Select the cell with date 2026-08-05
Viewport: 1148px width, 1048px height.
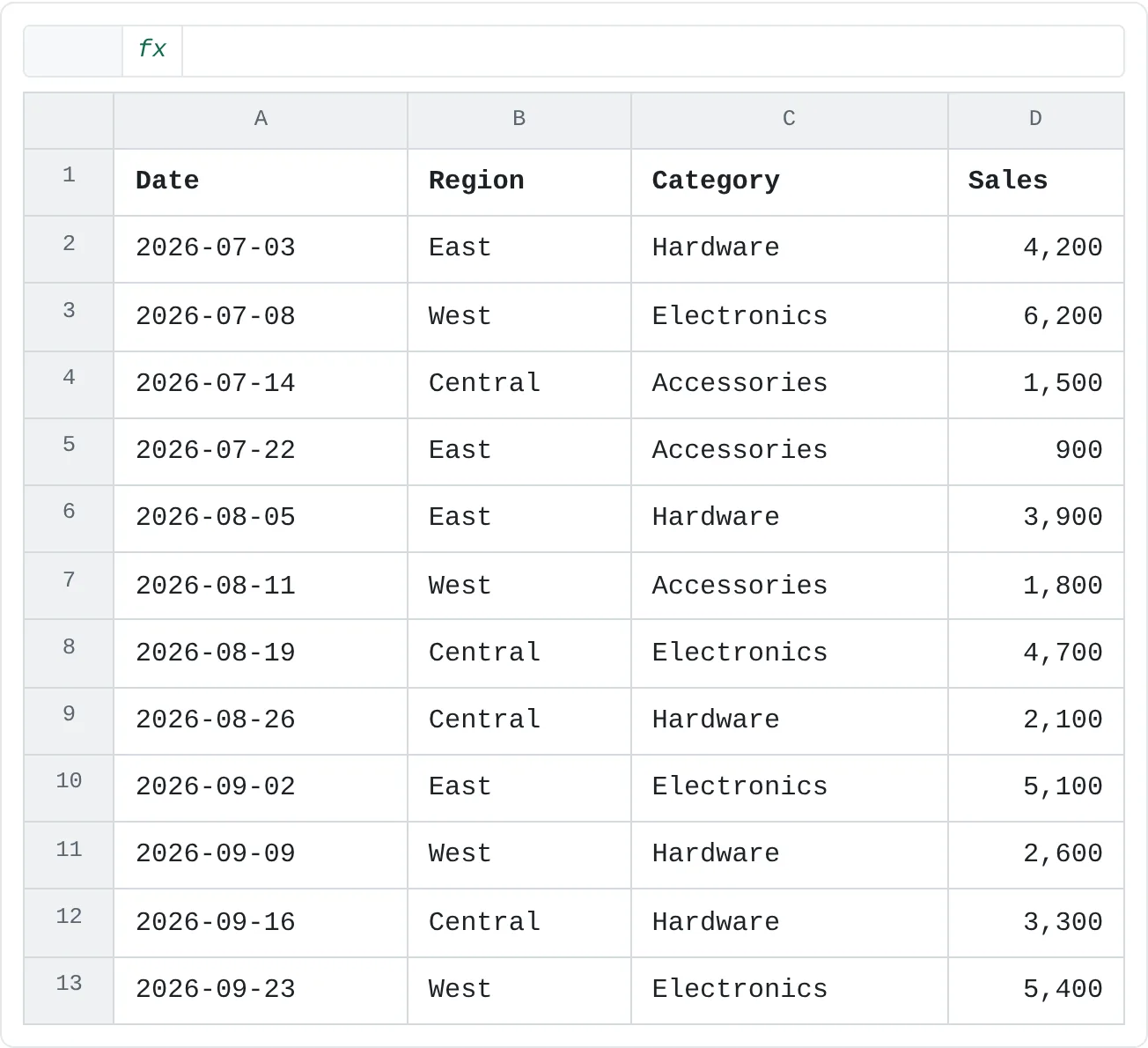coord(261,519)
